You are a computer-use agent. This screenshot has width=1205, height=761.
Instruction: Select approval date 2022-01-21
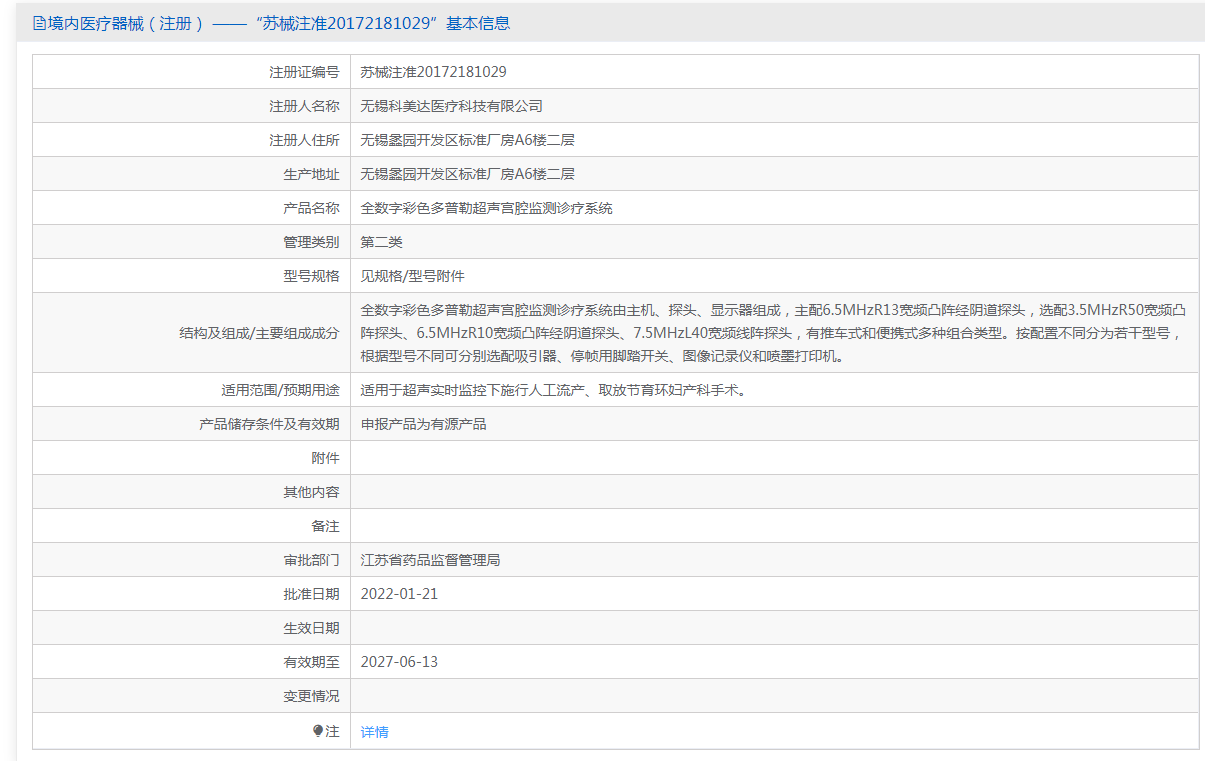399,594
